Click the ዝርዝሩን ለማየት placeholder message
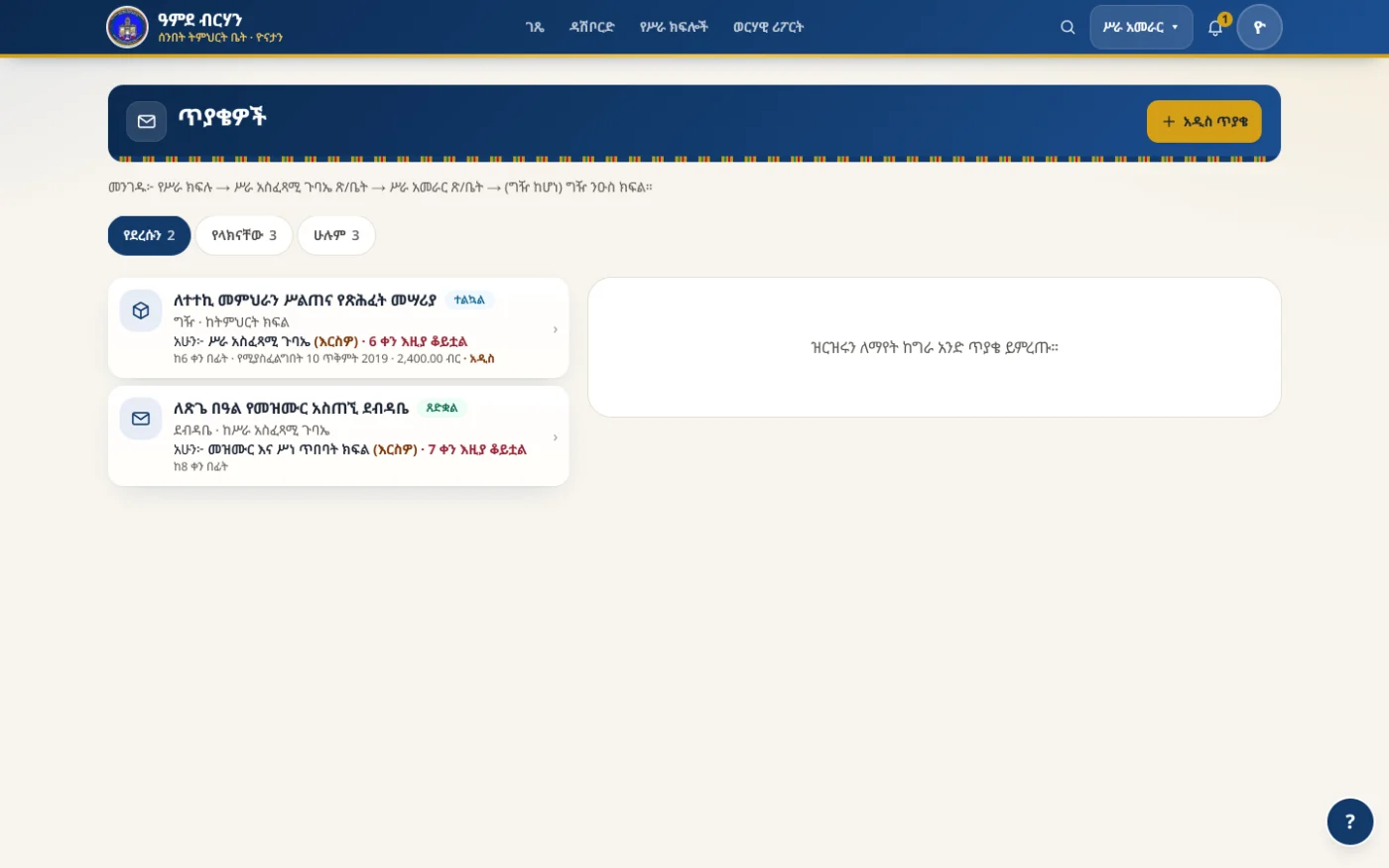Viewport: 1389px width, 868px height. [x=935, y=347]
